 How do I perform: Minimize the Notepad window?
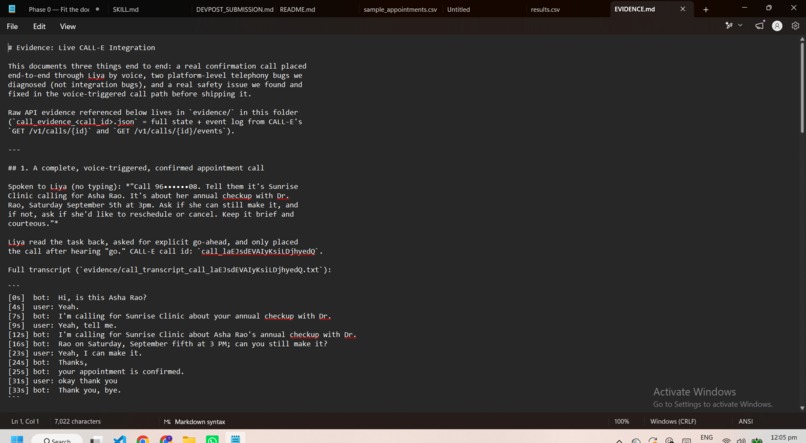coord(744,8)
